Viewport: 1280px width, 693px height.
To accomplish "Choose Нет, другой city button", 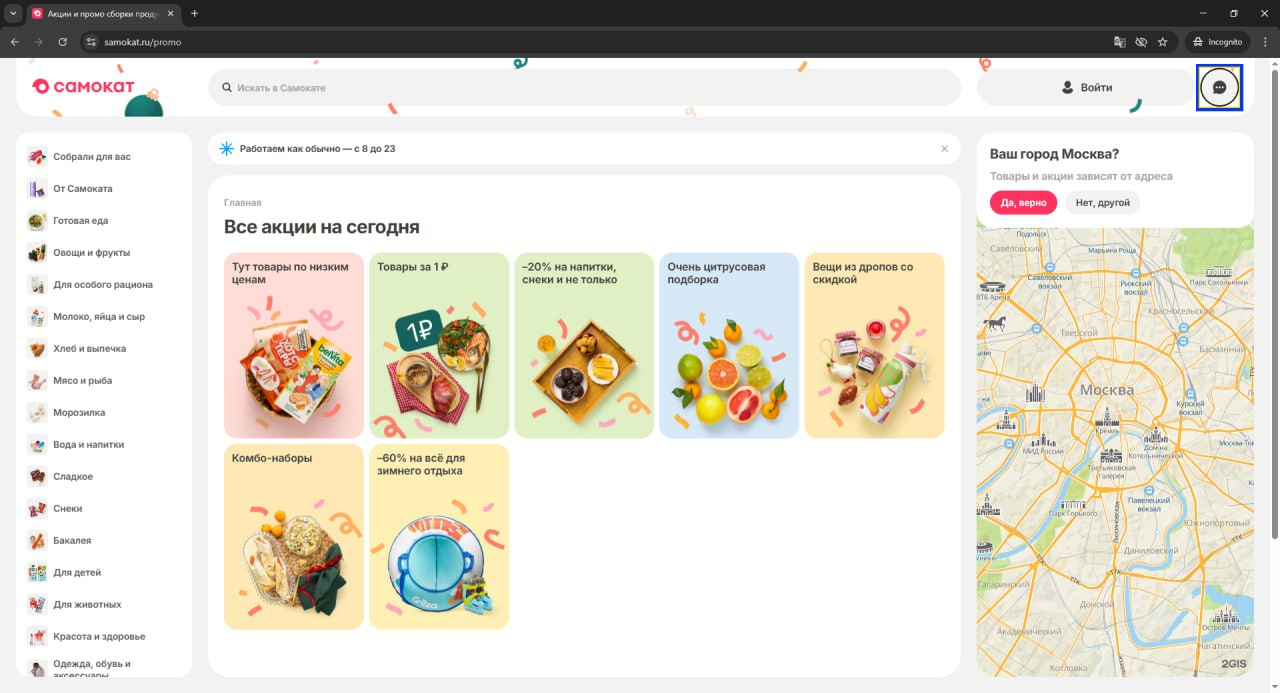I will click(1102, 202).
